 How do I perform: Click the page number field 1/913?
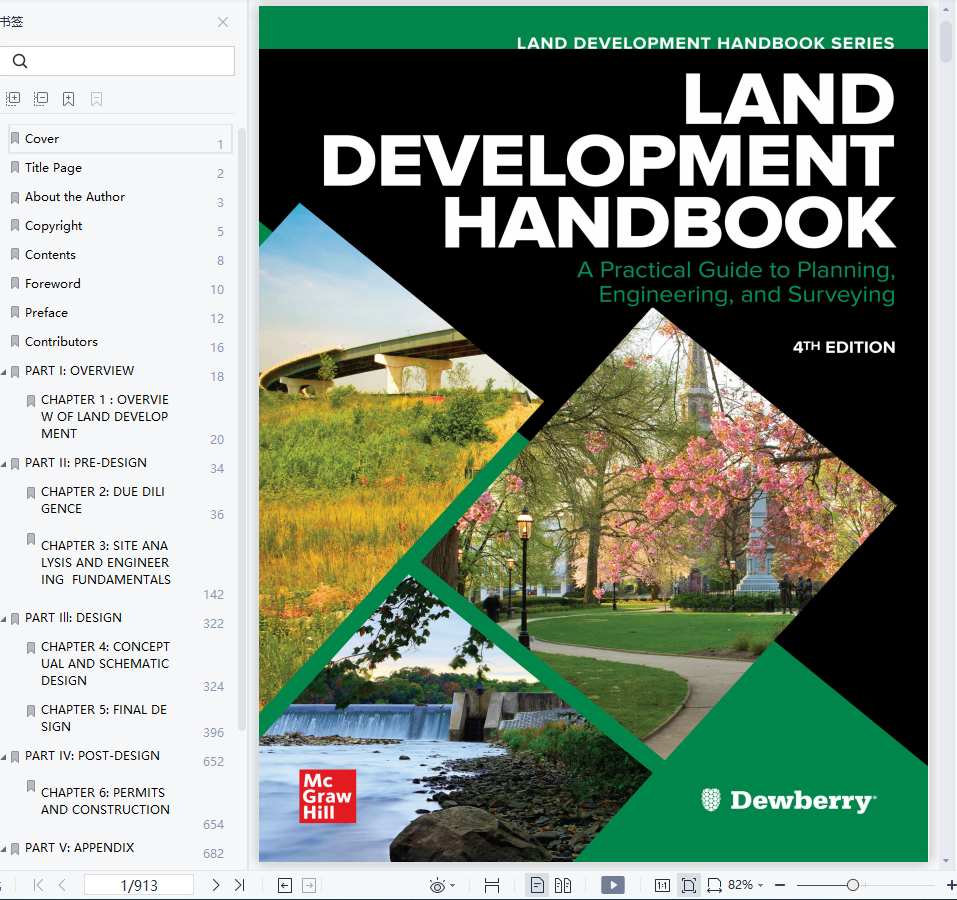point(139,885)
